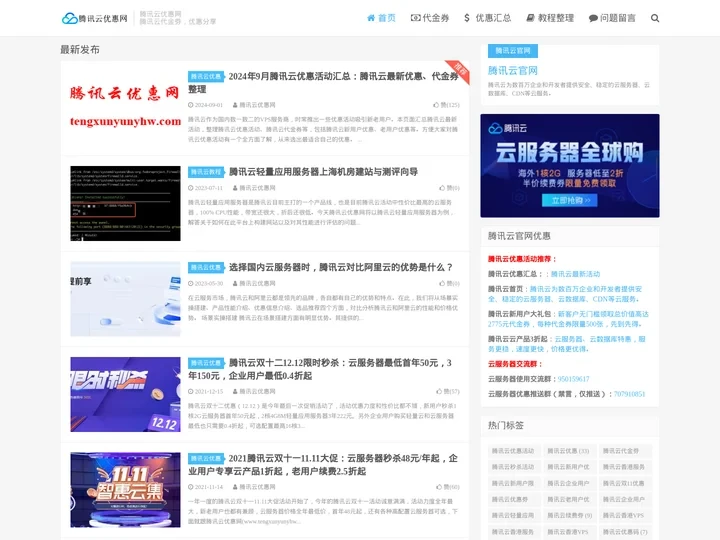Open the 腾讯云官网 sidebar heading link

512,71
